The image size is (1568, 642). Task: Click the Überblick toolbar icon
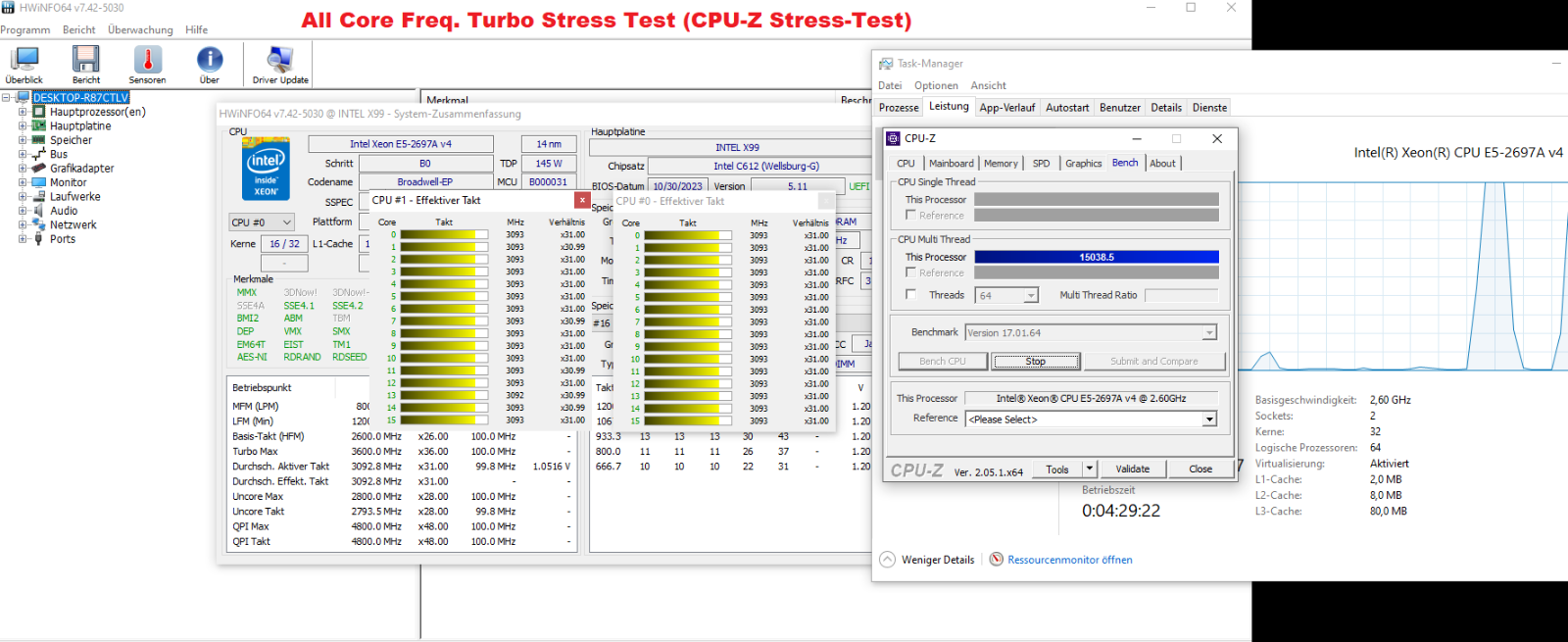point(24,61)
